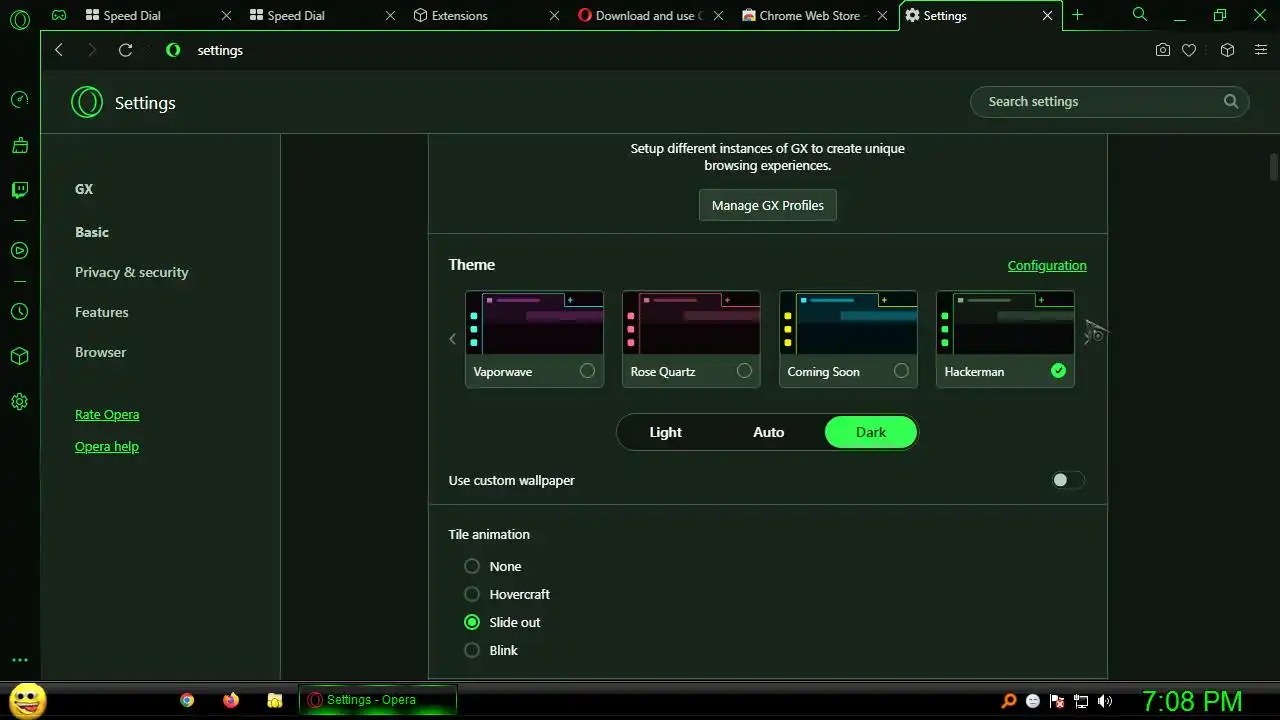
Task: Click the orange magnifier tray icon
Action: 1009,701
